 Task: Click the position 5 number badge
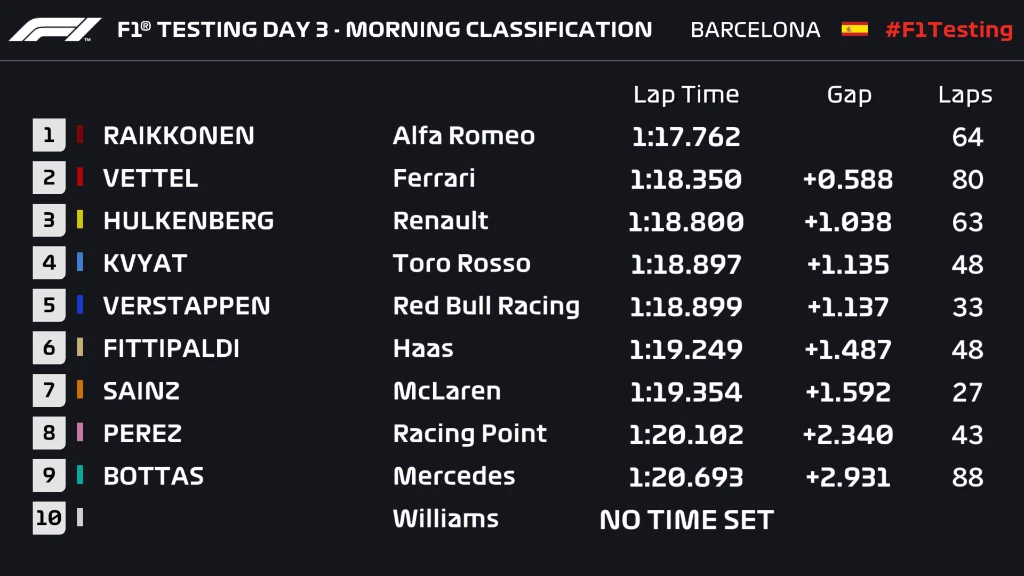click(x=48, y=306)
